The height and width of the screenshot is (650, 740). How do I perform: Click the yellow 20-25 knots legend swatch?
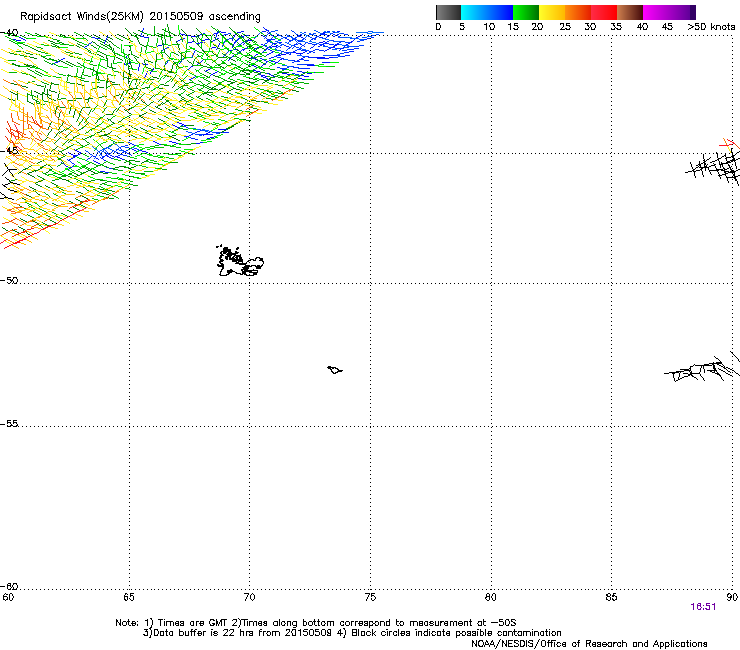pyautogui.click(x=552, y=12)
